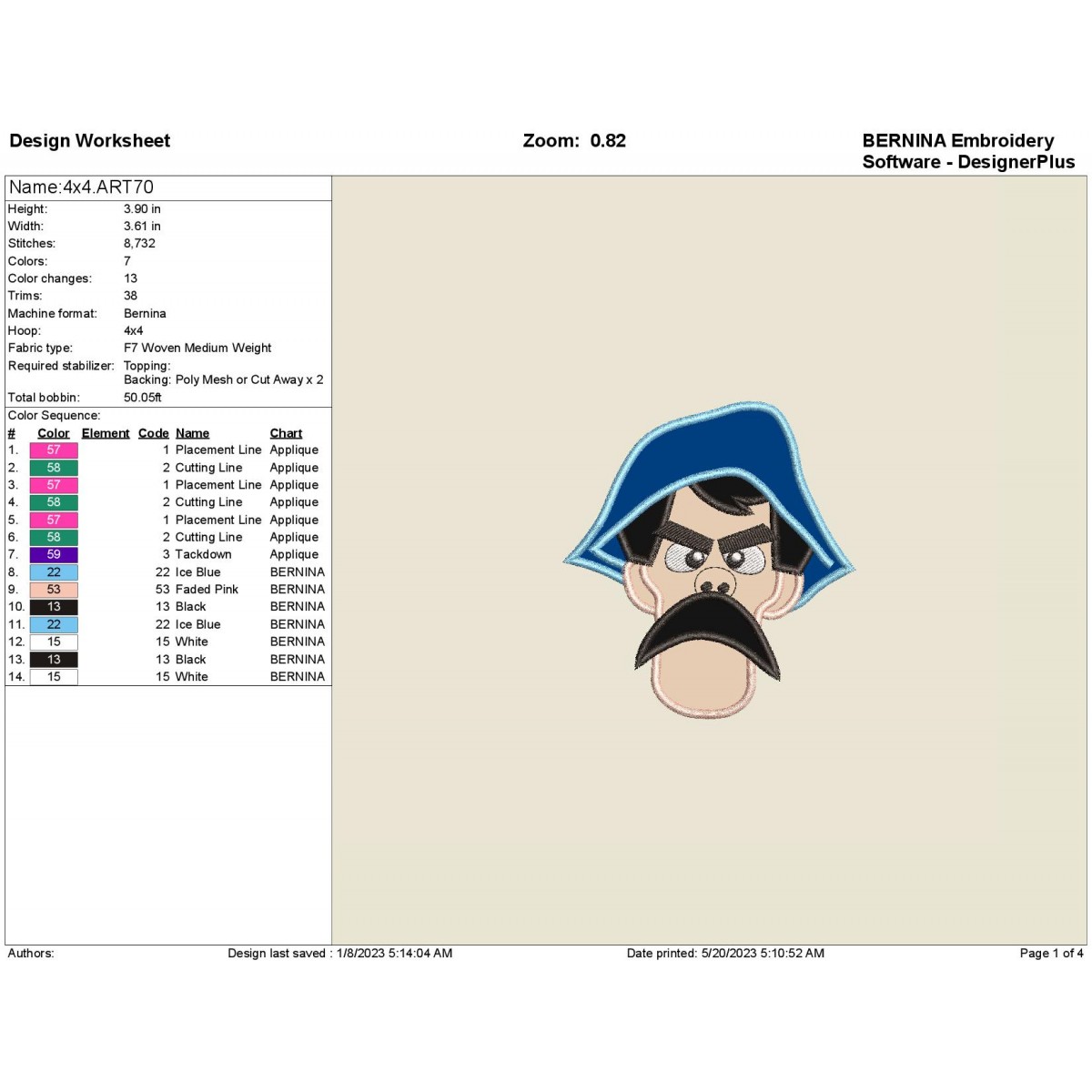Click 'Tackdown' name in row 7
The width and height of the screenshot is (1092, 1092).
tap(203, 554)
